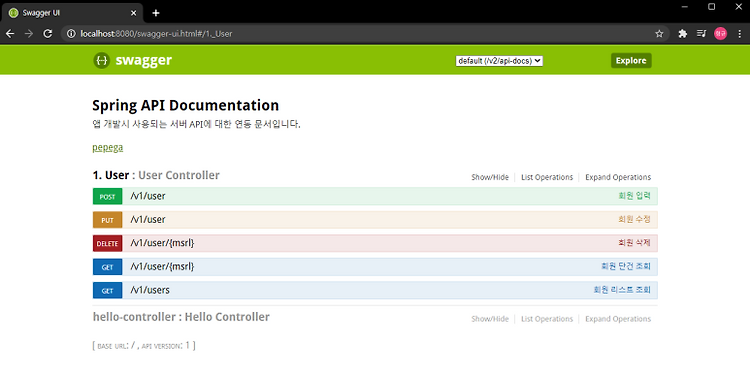Open the media control playlist icon
The height and width of the screenshot is (372, 750).
[701, 33]
